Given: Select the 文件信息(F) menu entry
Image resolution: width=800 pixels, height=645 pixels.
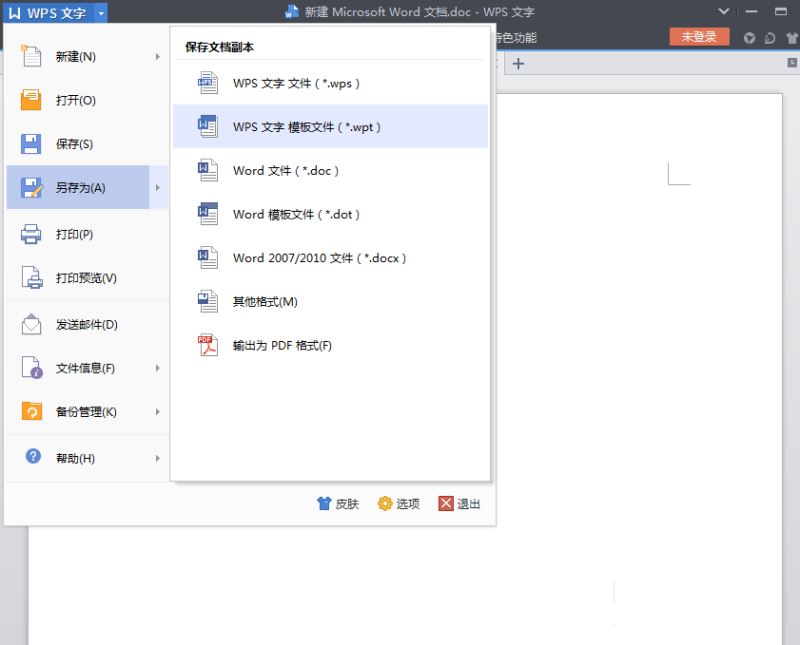Looking at the screenshot, I should (86, 368).
